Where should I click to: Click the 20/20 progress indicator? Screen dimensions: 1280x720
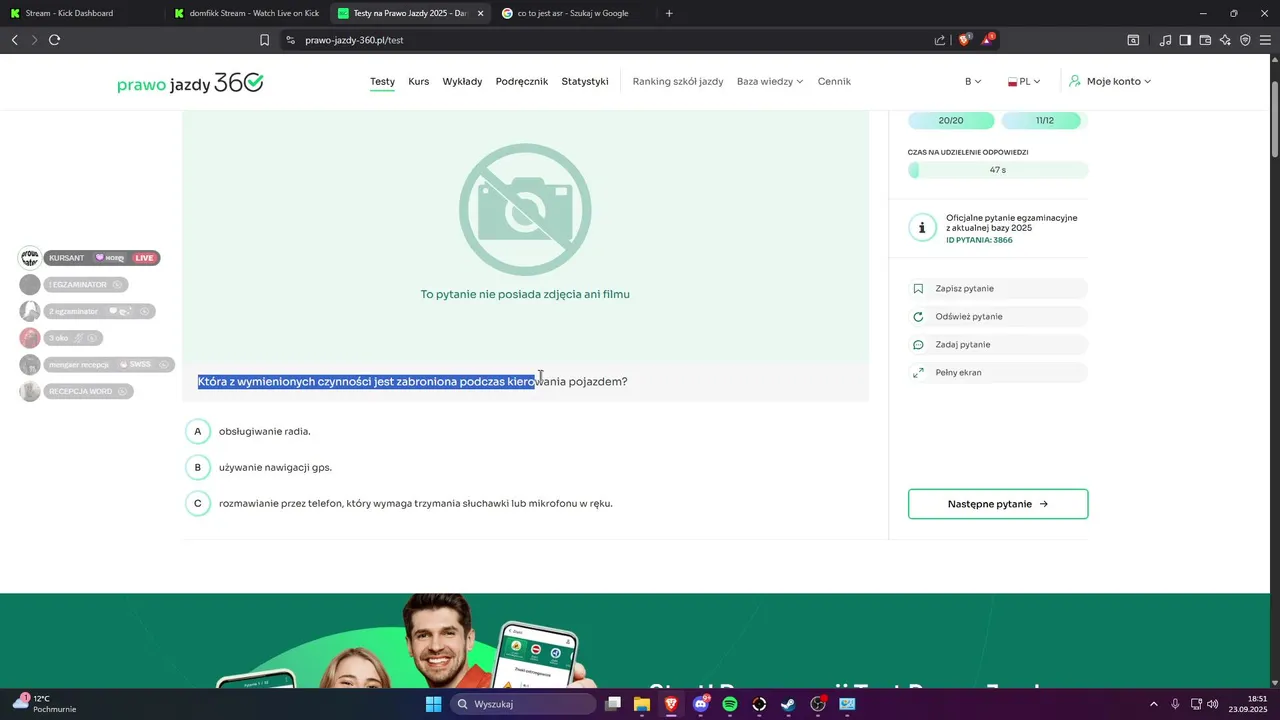pyautogui.click(x=951, y=120)
